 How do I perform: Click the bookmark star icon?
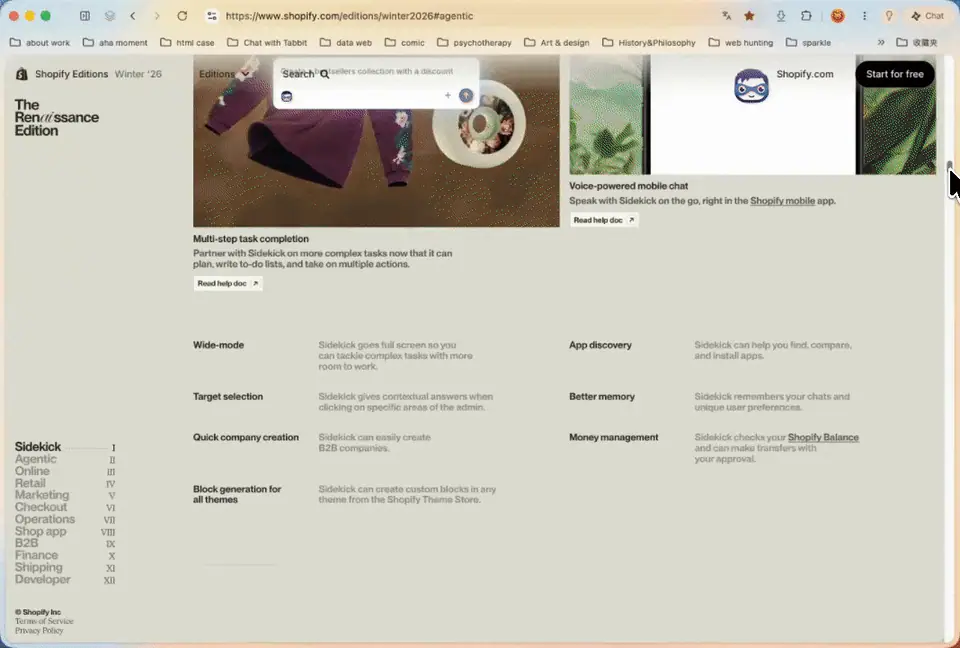click(749, 16)
